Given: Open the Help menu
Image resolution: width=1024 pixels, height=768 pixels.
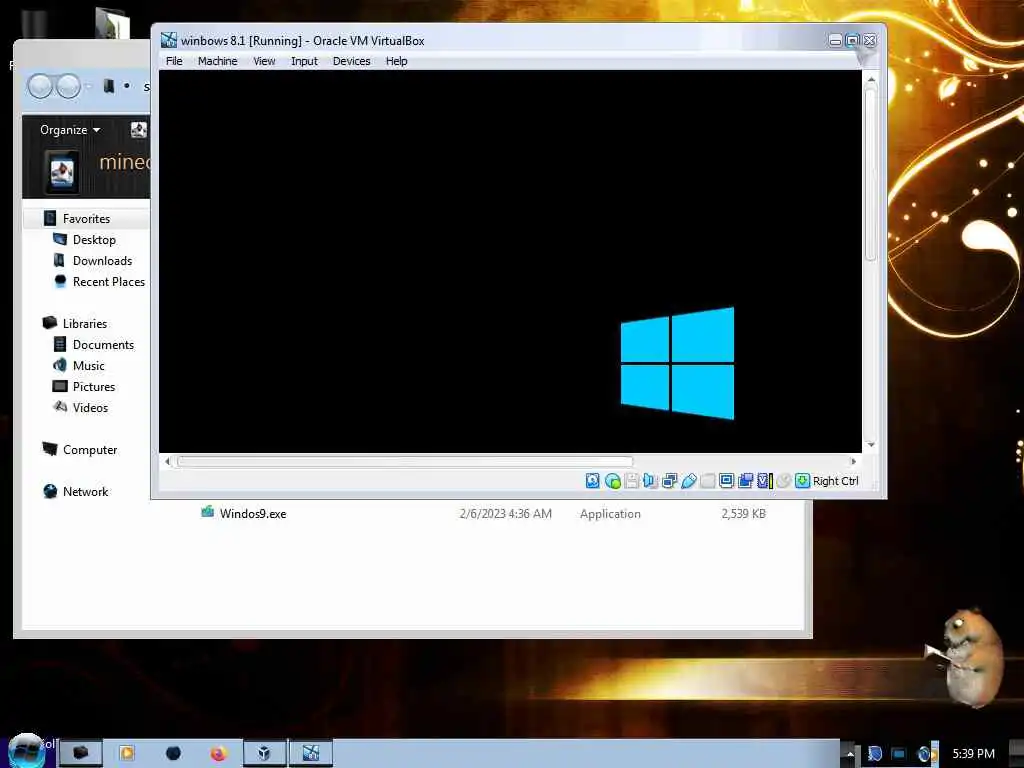Looking at the screenshot, I should 396,61.
